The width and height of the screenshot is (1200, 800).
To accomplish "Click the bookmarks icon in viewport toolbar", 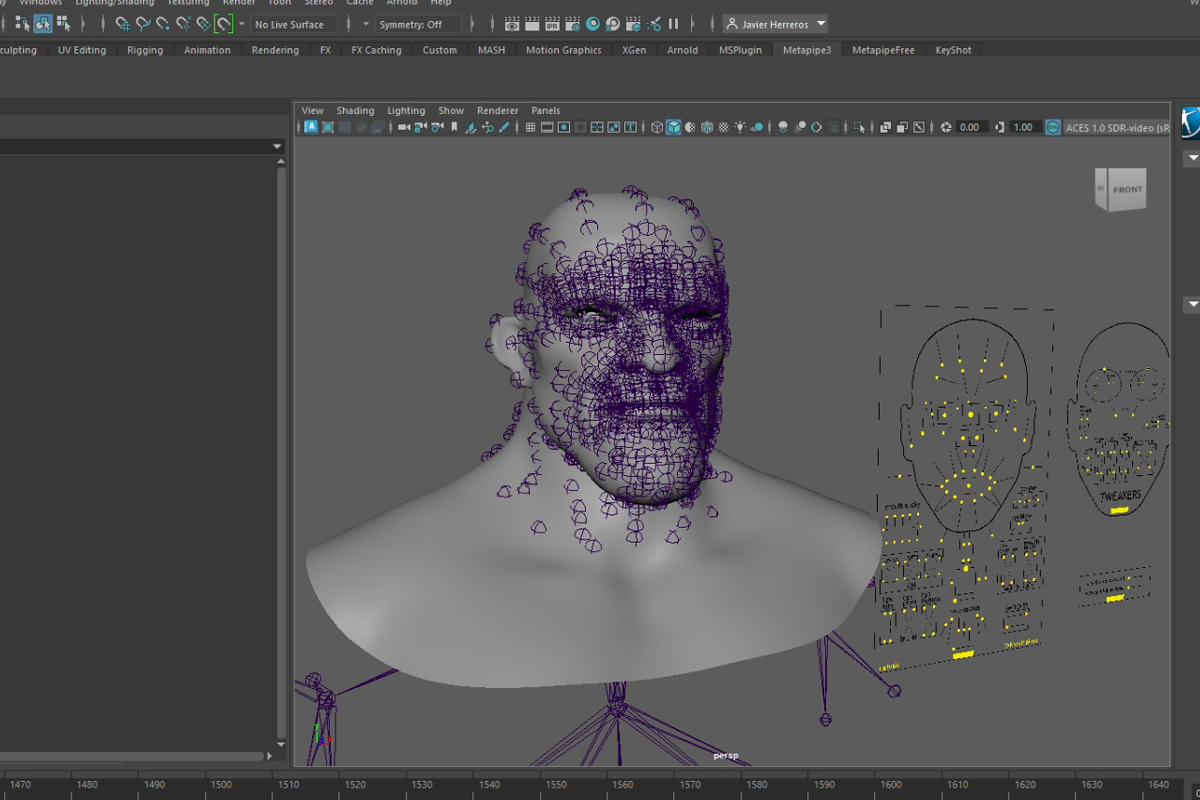I will (454, 127).
